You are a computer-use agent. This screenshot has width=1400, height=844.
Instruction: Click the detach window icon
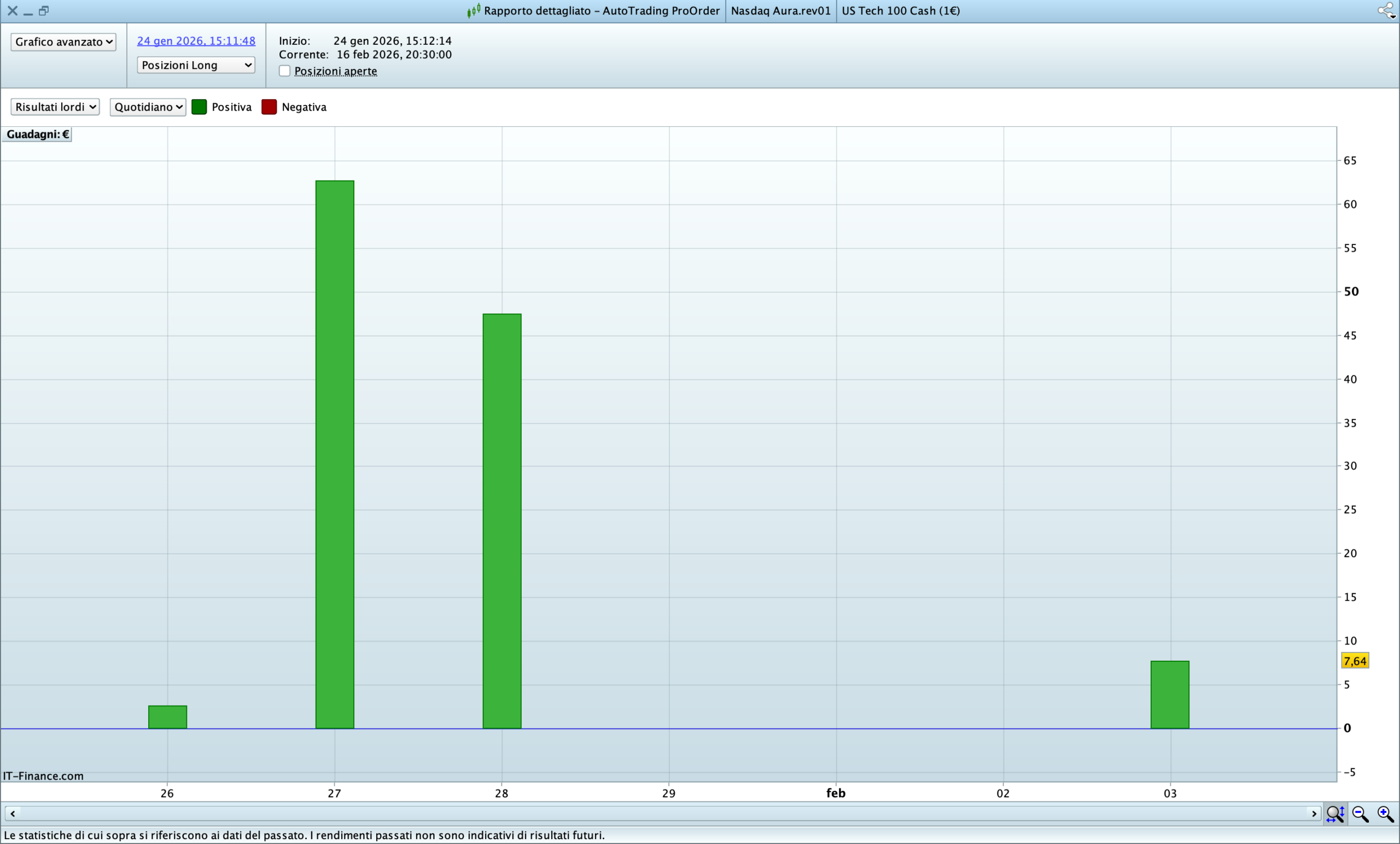44,10
